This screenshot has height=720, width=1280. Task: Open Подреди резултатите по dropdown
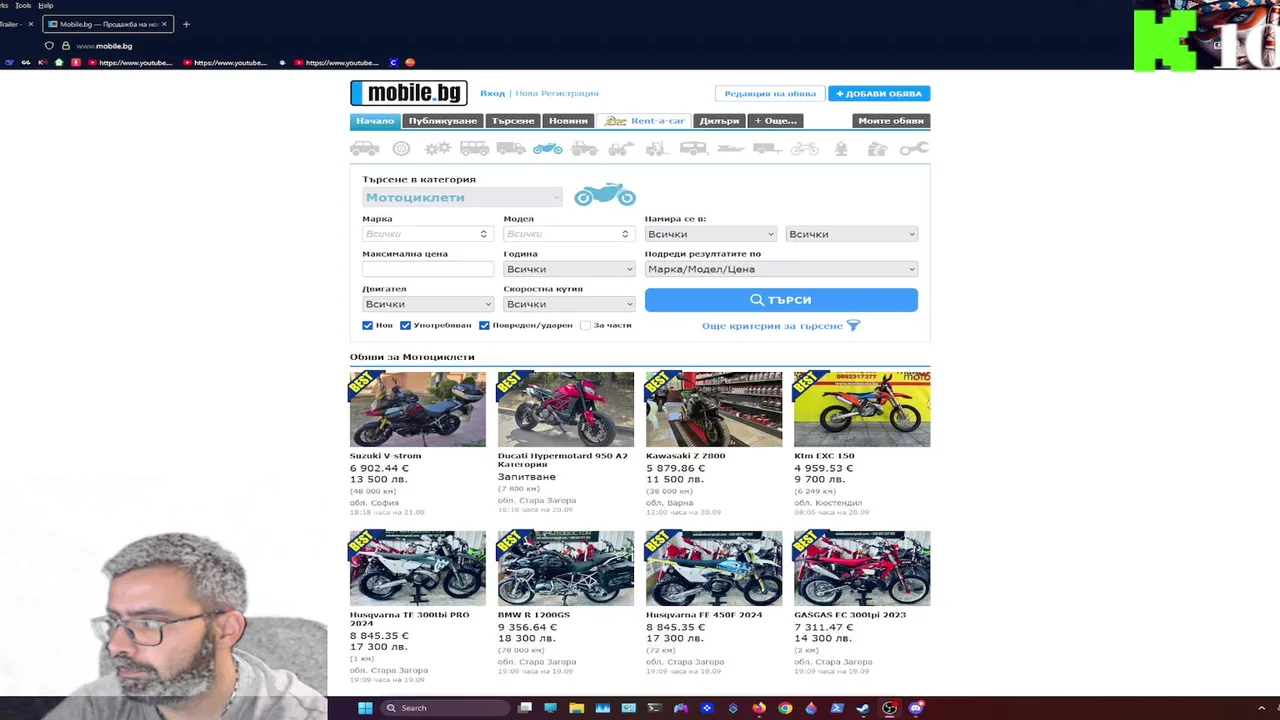click(781, 269)
